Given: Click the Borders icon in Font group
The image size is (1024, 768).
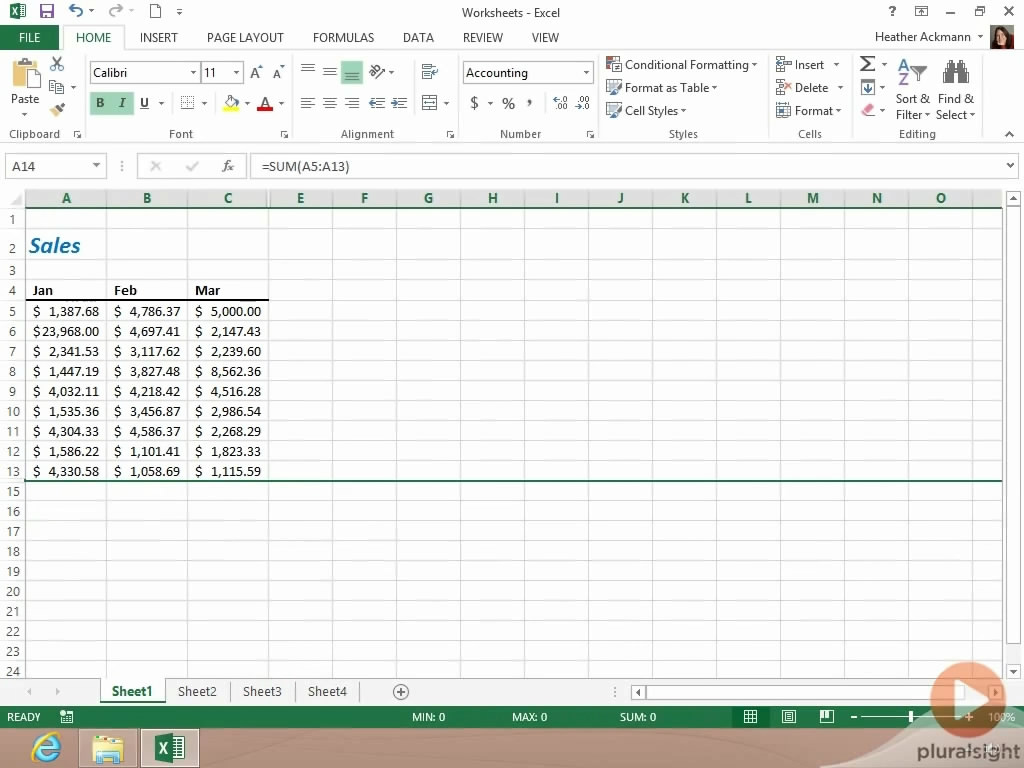Looking at the screenshot, I should pos(187,103).
